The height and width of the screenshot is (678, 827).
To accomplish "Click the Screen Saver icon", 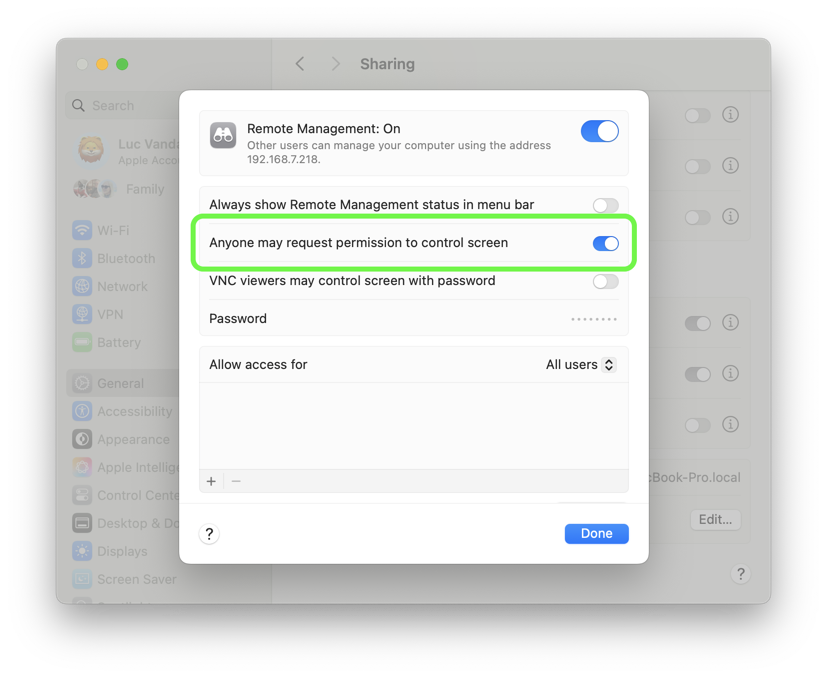I will [82, 579].
